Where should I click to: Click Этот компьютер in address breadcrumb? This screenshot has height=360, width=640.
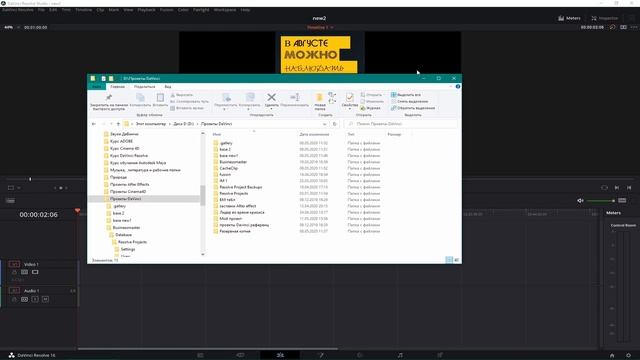click(x=151, y=124)
